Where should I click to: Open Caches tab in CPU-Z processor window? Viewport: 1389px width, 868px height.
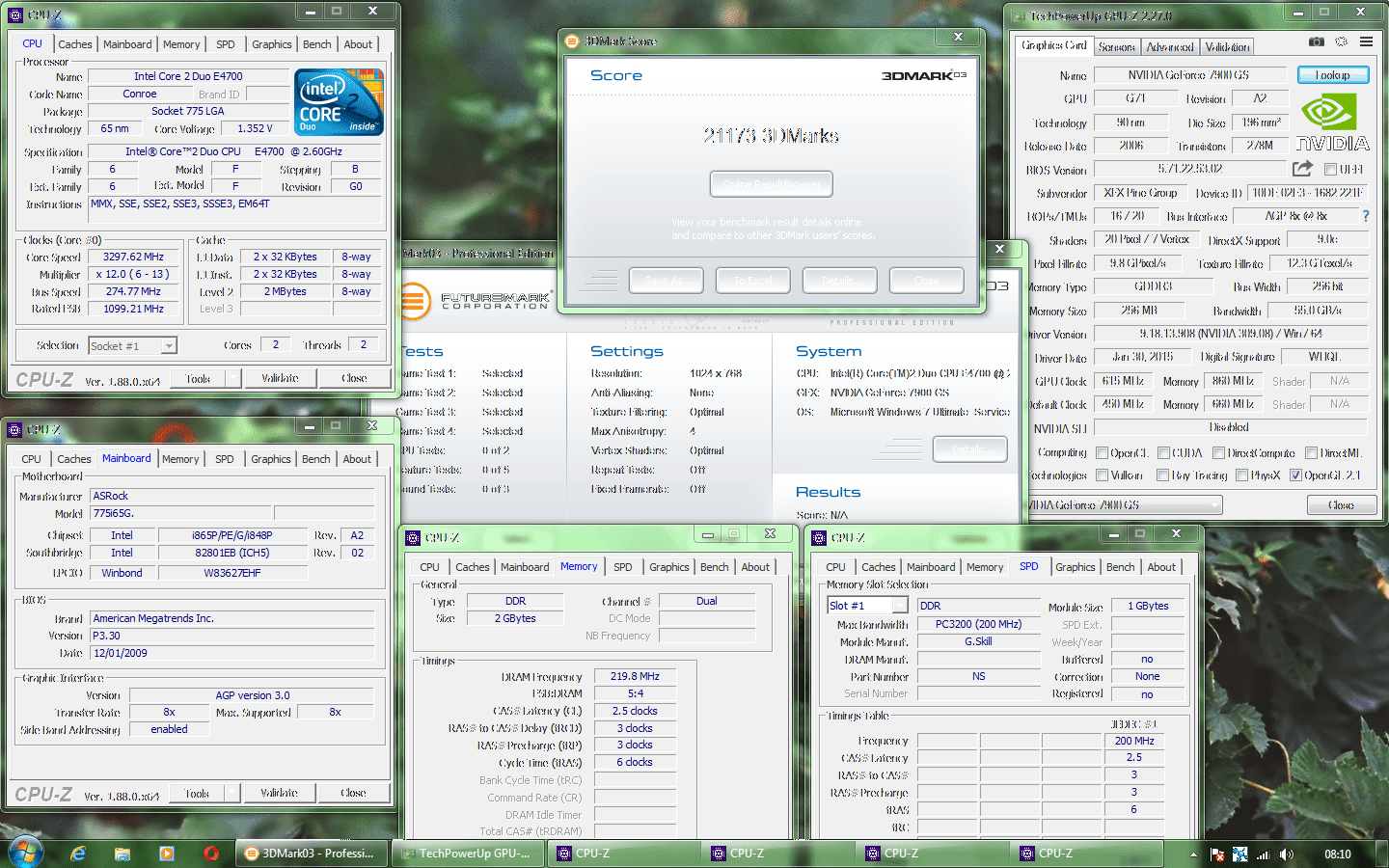(x=75, y=44)
